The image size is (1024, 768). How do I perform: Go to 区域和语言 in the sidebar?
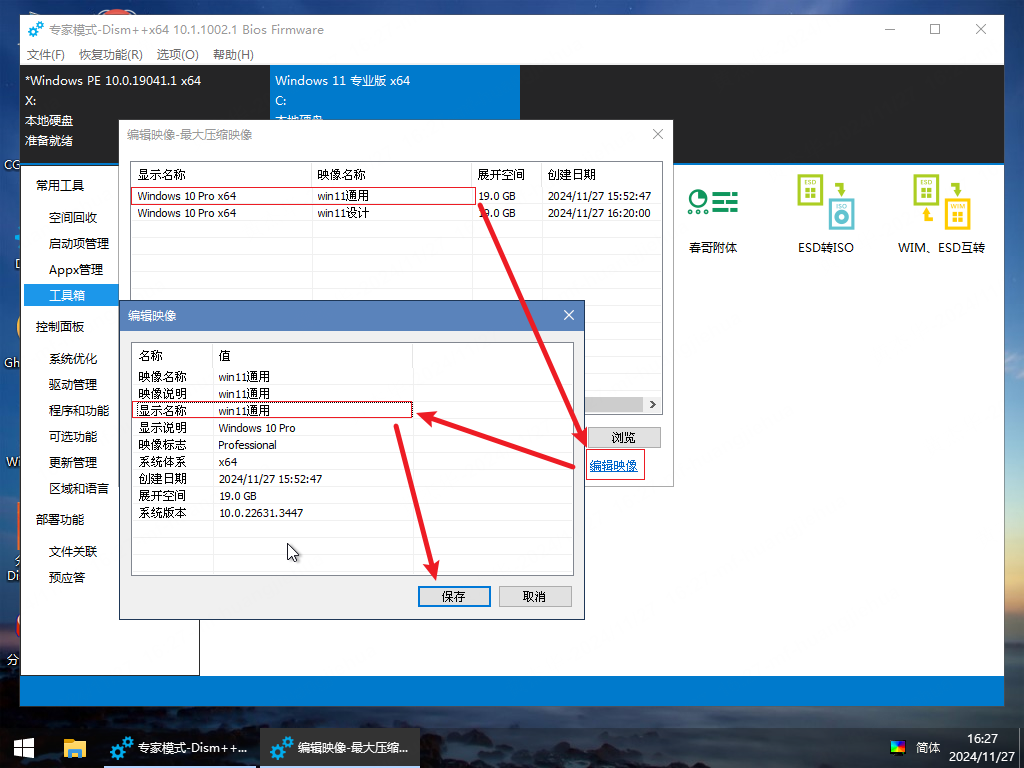point(78,488)
